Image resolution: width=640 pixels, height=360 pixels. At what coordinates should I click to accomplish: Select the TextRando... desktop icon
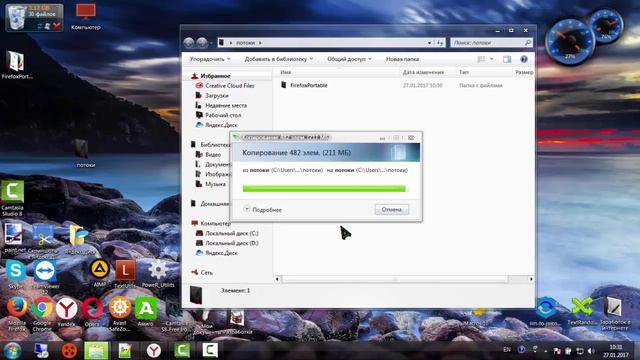click(x=582, y=311)
